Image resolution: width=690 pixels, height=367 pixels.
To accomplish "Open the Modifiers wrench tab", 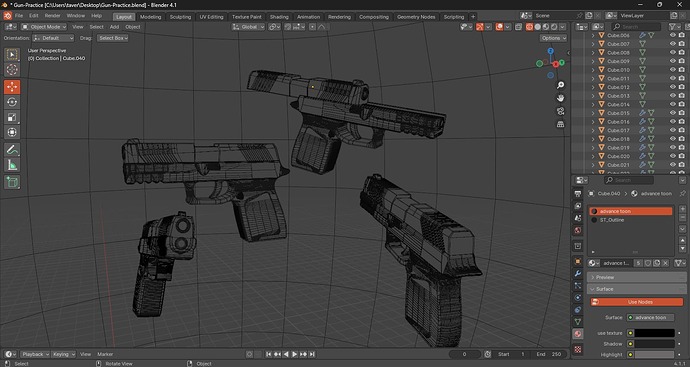I will click(x=578, y=274).
